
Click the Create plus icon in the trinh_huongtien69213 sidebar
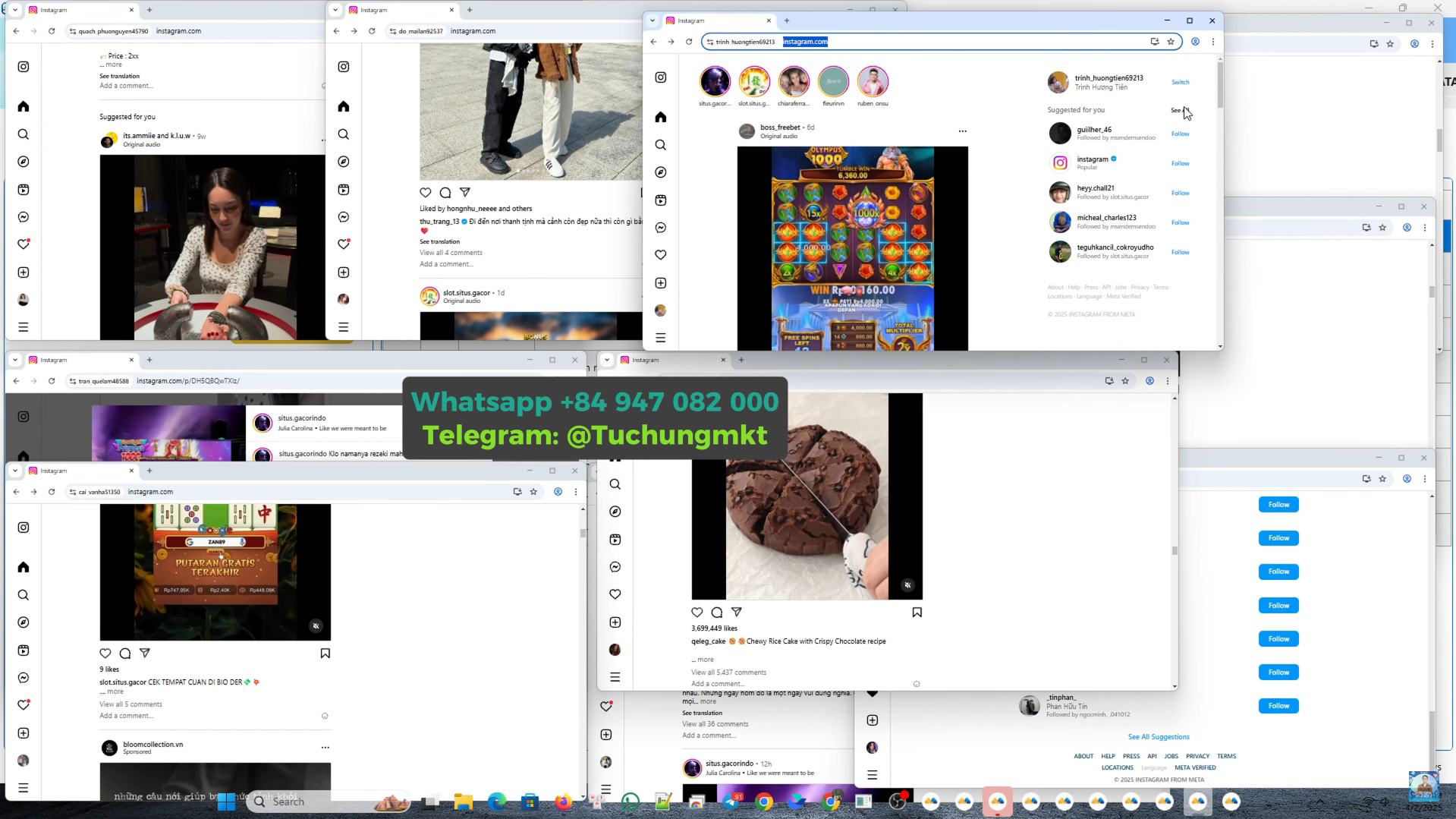click(x=661, y=283)
